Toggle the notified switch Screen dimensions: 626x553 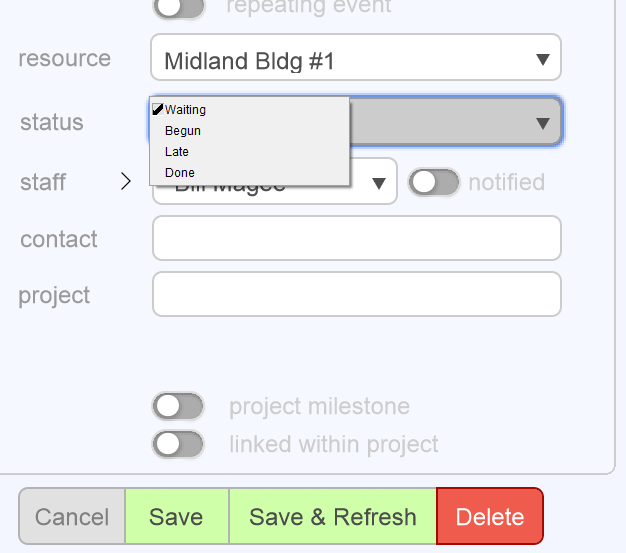click(433, 182)
